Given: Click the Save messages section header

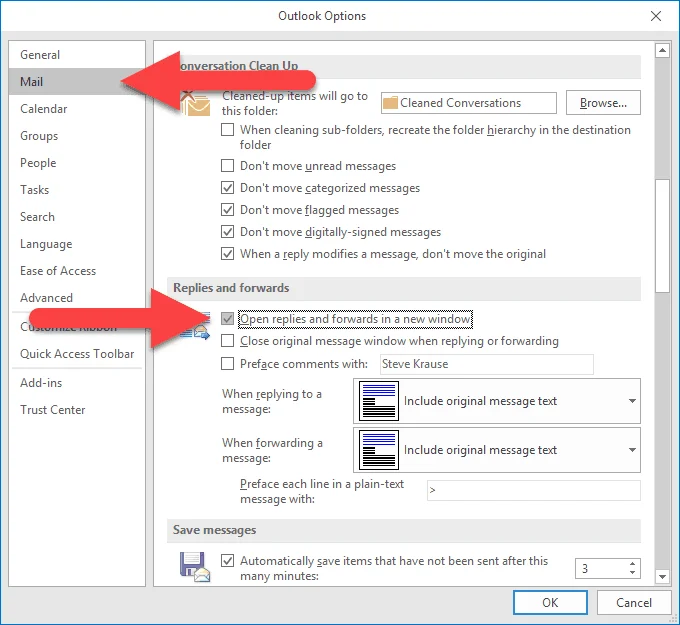Looking at the screenshot, I should click(x=404, y=530).
